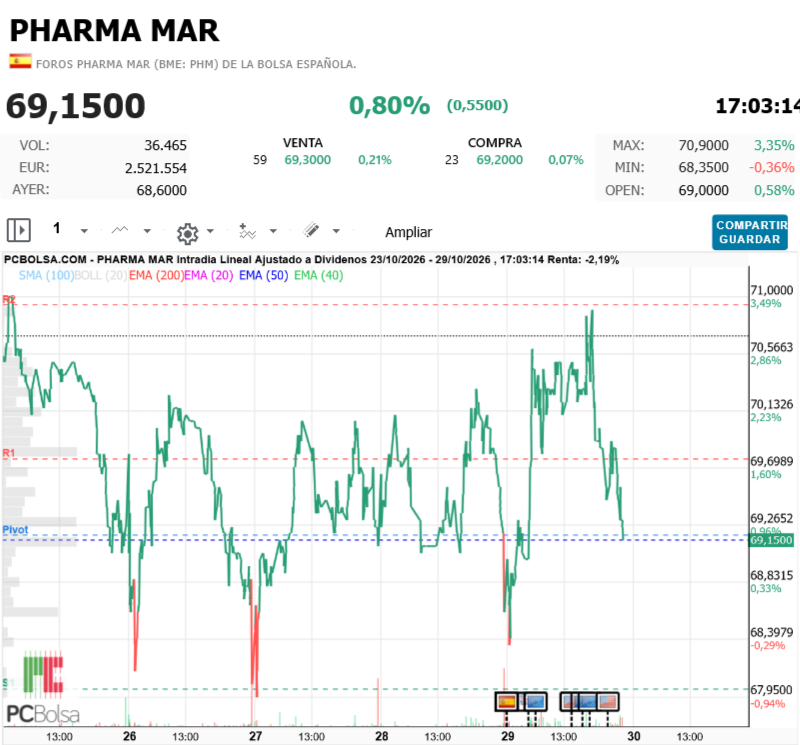Click the VENTA price 69,3000
This screenshot has width=800, height=745.
pos(308,160)
